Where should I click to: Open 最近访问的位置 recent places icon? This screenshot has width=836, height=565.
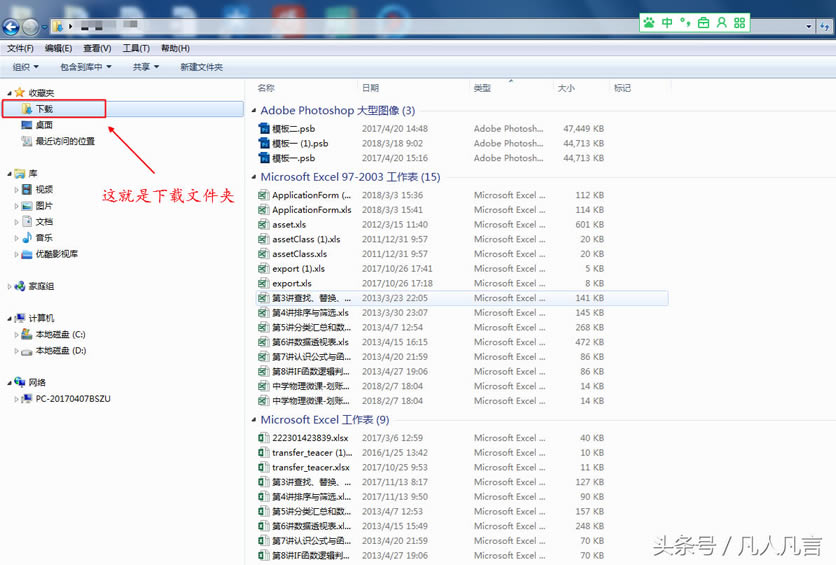coord(27,141)
